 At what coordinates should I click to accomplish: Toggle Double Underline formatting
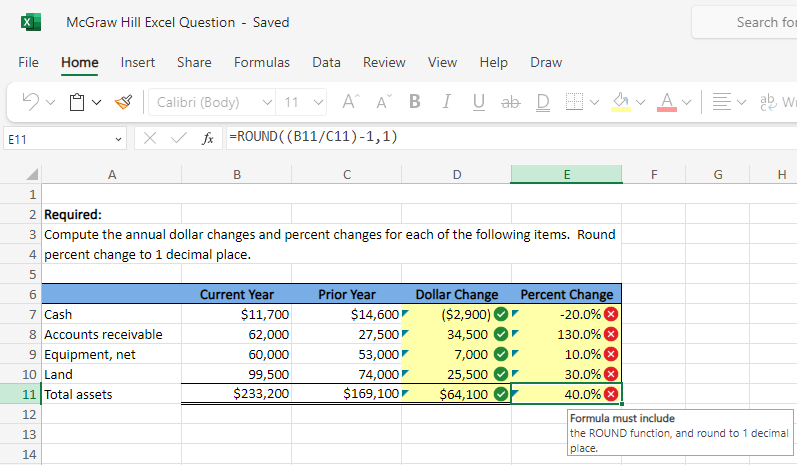point(543,102)
